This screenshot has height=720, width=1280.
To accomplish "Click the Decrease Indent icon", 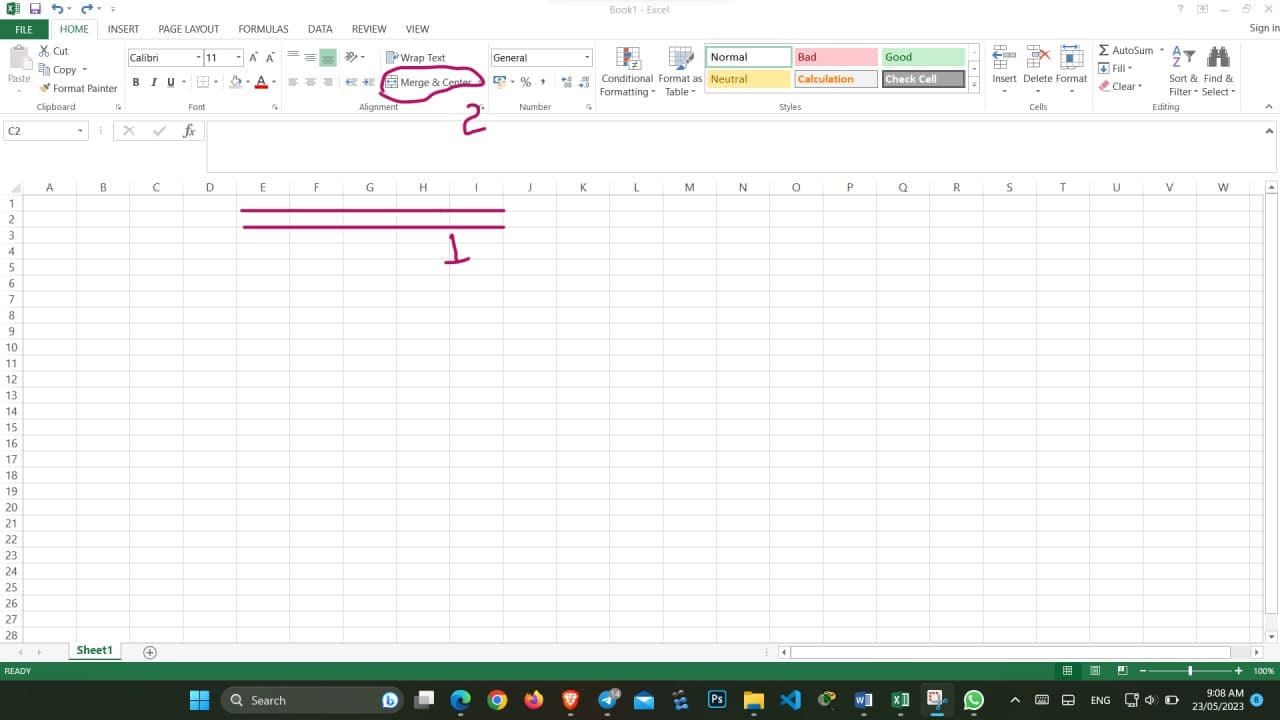I will pyautogui.click(x=351, y=82).
